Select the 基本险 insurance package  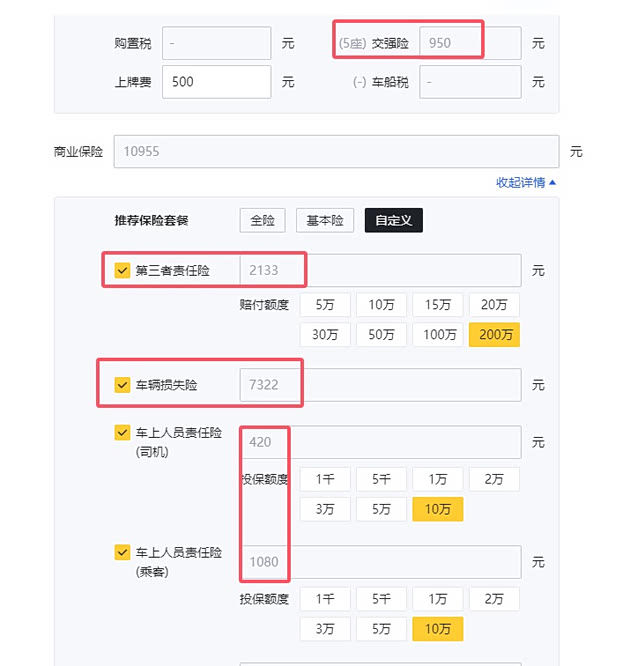324,221
